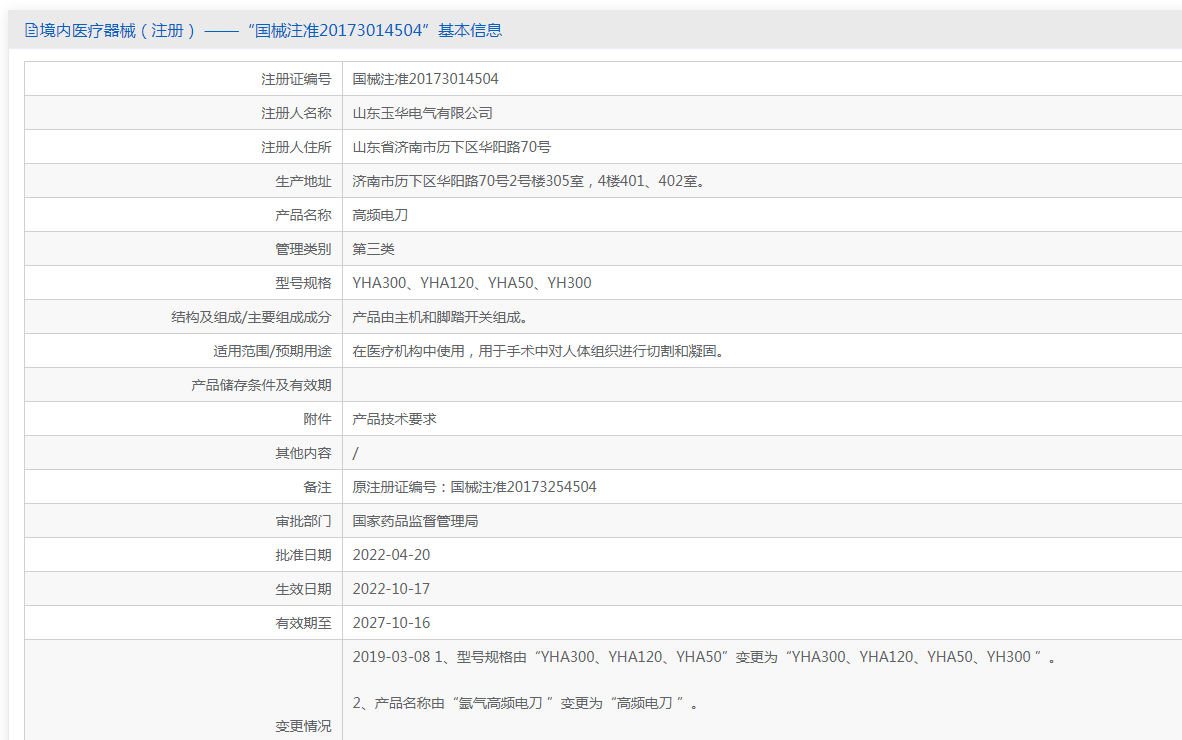The height and width of the screenshot is (740, 1182).
Task: Select the 备注 label
Action: (317, 487)
